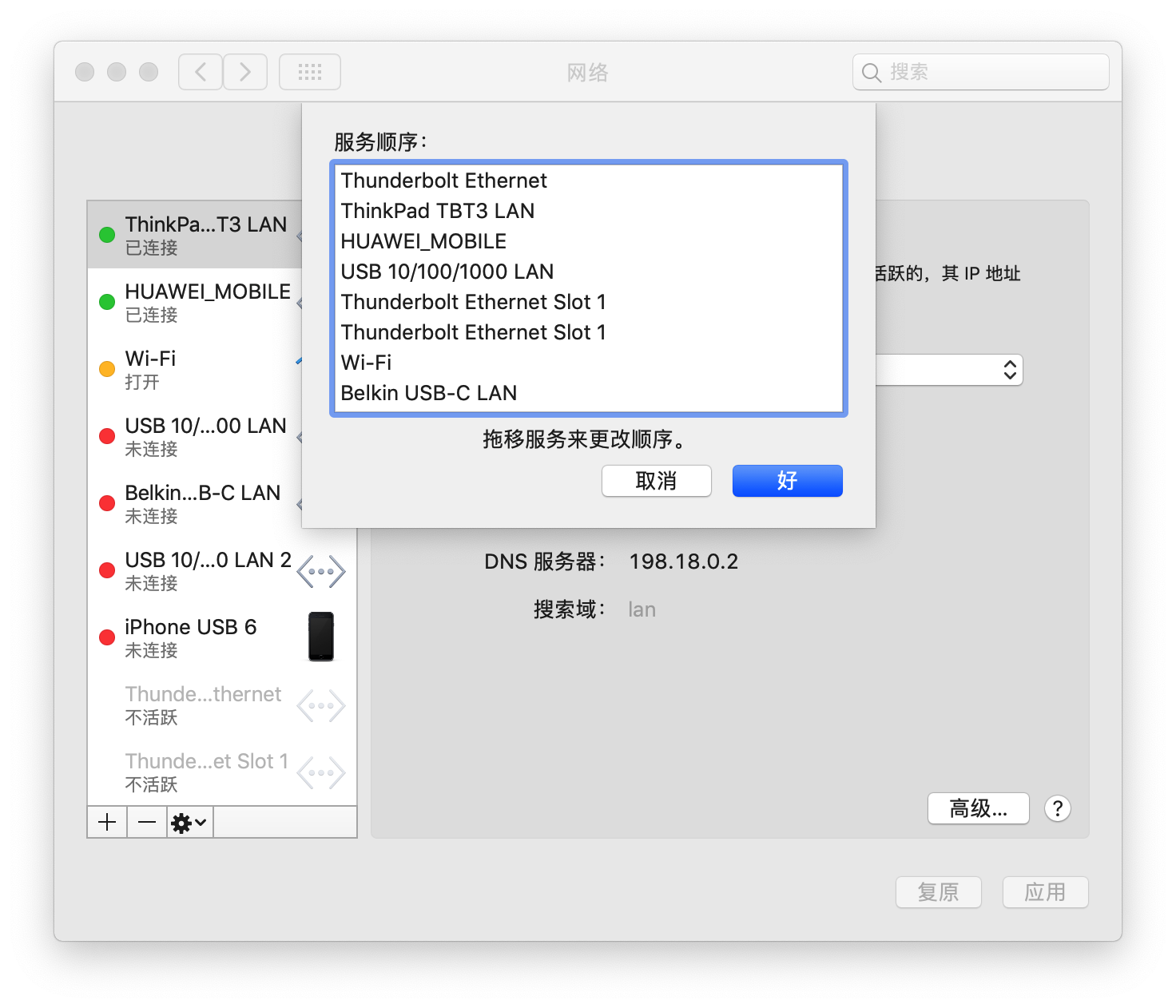Click the inactive Thunde...thernet ethernet icon
This screenshot has width=1176, height=1008.
[x=321, y=705]
